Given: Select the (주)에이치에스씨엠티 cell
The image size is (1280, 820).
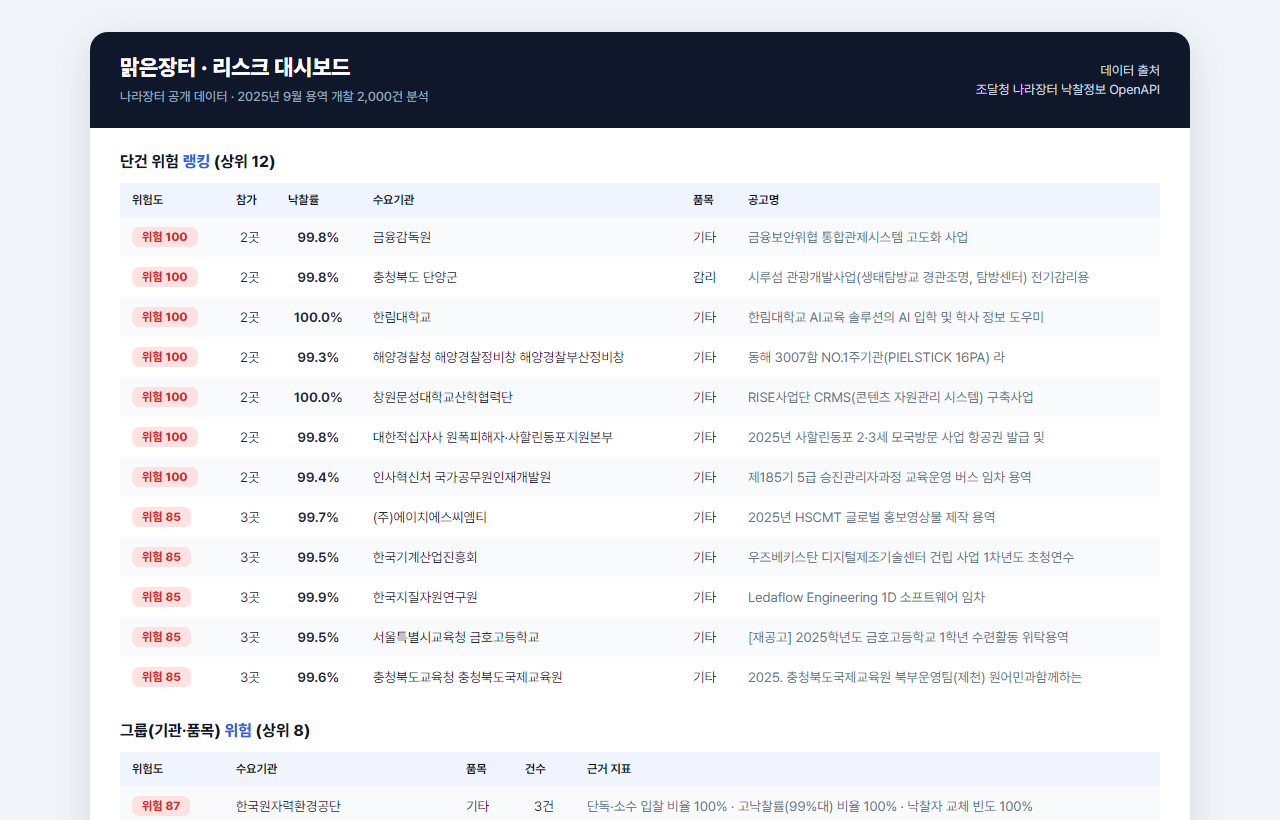Looking at the screenshot, I should point(430,517).
